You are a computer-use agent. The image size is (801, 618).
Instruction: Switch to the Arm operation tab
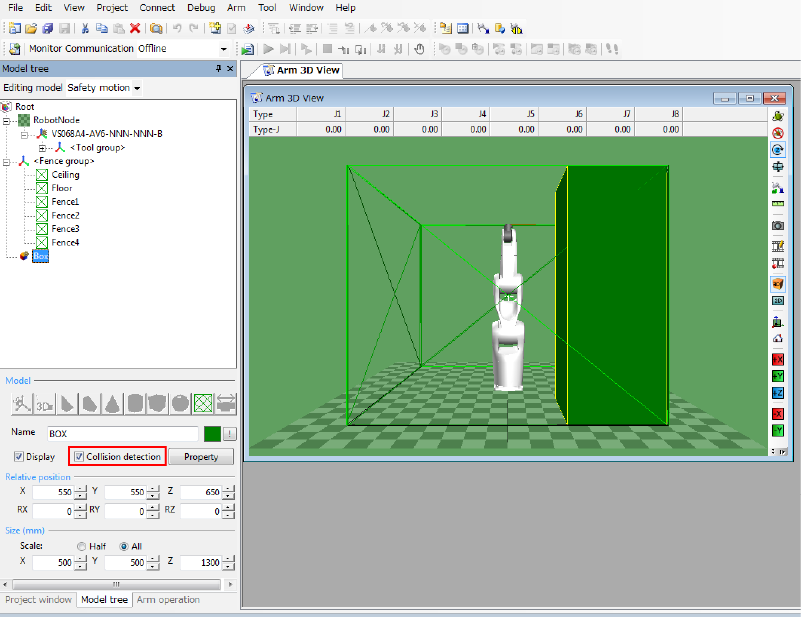pos(168,600)
